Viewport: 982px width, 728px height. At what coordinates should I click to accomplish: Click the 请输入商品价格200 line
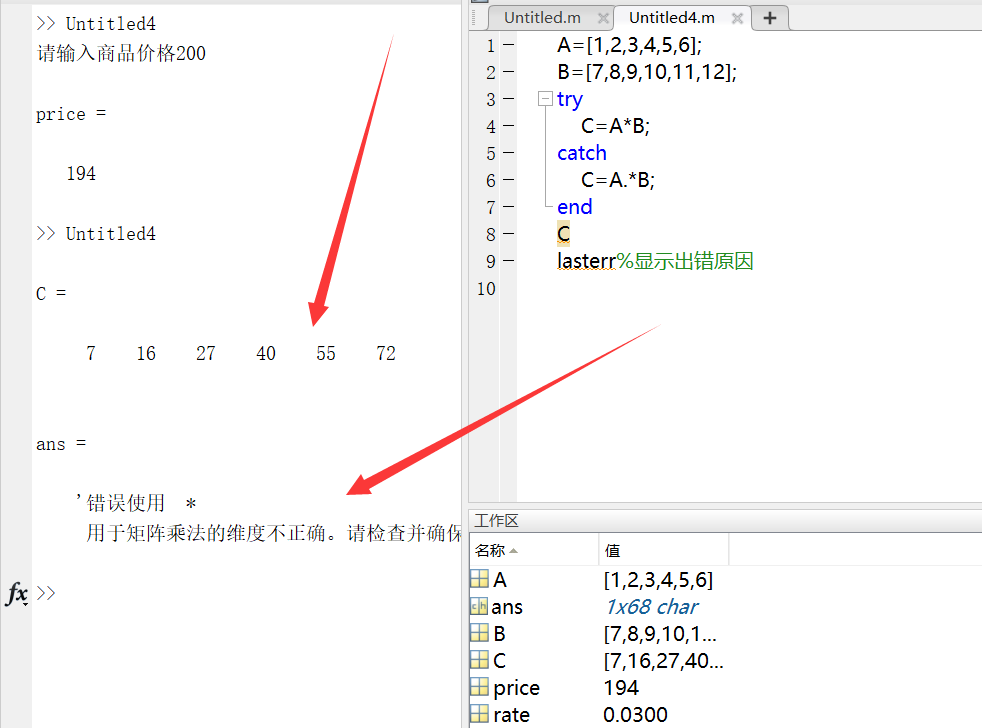tap(121, 53)
